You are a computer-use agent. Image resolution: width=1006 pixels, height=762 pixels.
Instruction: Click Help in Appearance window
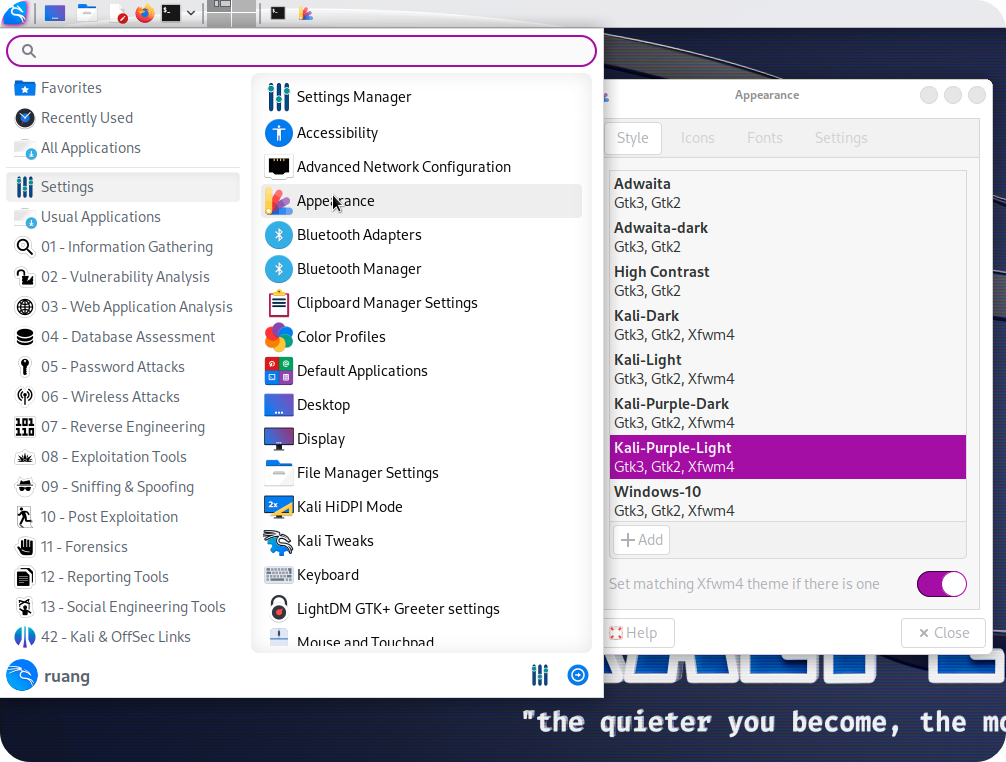coord(640,633)
